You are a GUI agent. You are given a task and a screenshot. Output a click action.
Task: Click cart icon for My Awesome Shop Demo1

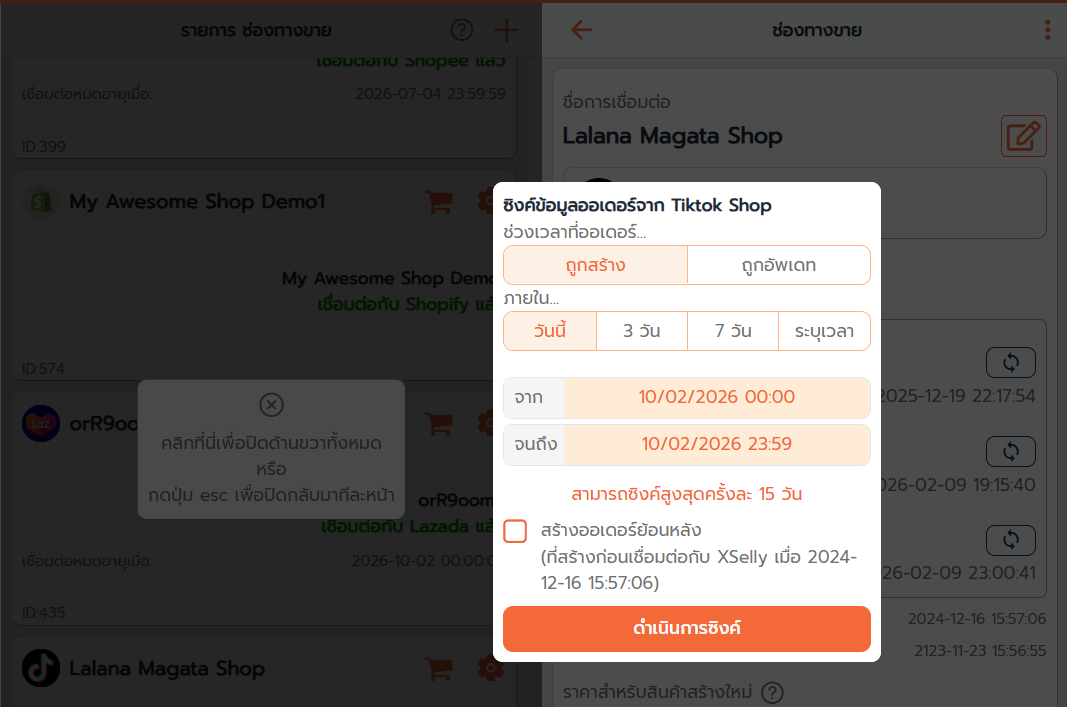tap(438, 202)
